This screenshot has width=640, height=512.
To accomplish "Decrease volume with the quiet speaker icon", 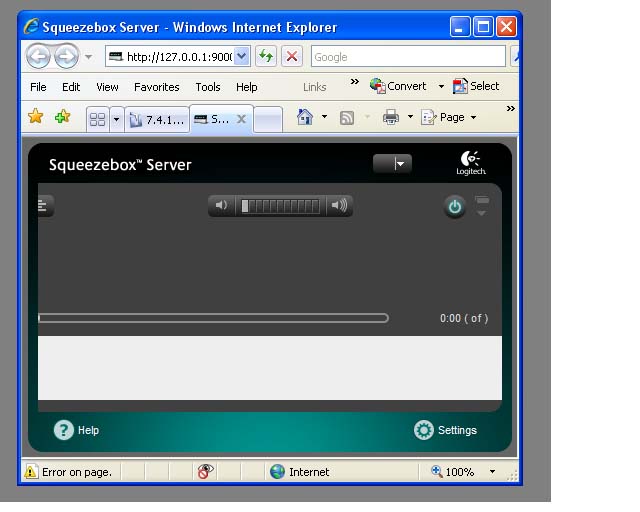I will click(222, 205).
